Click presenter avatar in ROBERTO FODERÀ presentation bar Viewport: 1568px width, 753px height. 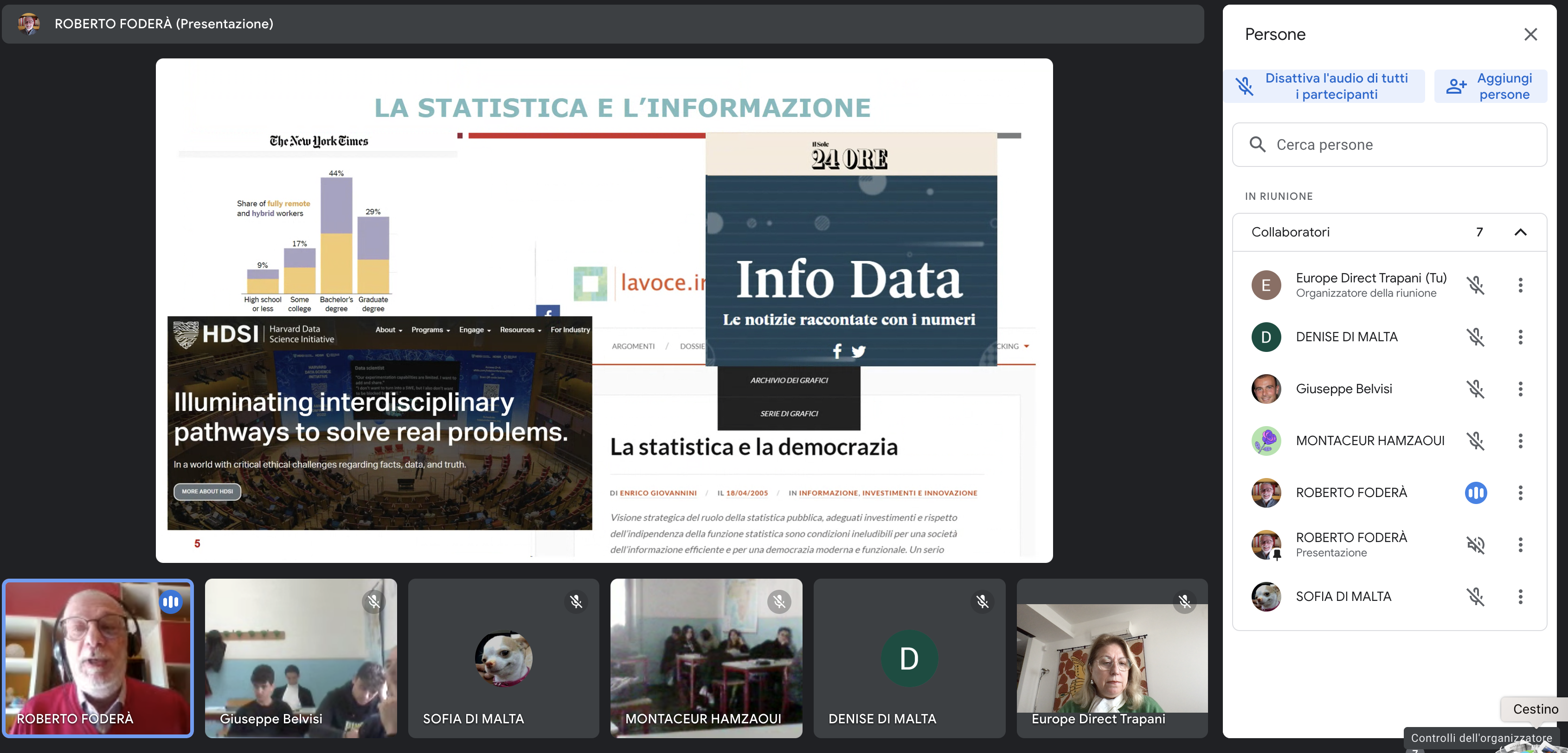[x=29, y=24]
